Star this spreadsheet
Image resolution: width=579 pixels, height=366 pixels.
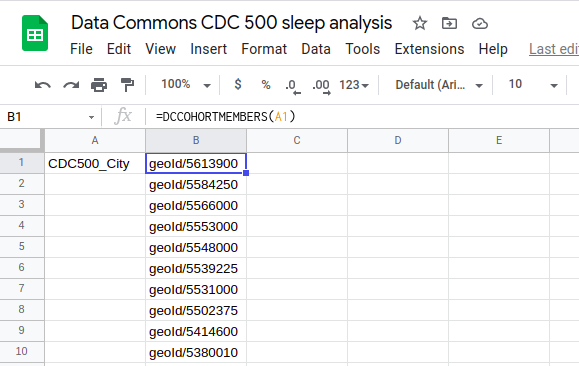419,24
